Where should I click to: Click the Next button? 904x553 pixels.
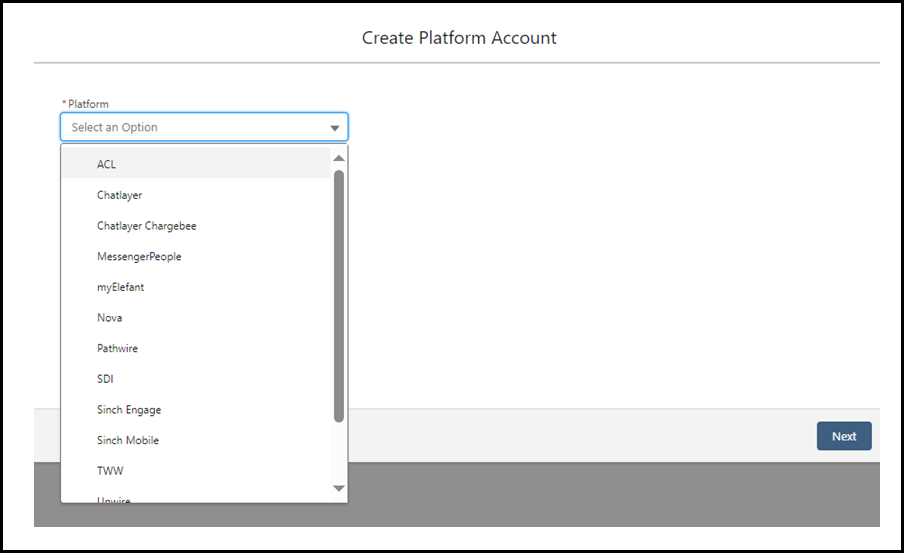[843, 436]
